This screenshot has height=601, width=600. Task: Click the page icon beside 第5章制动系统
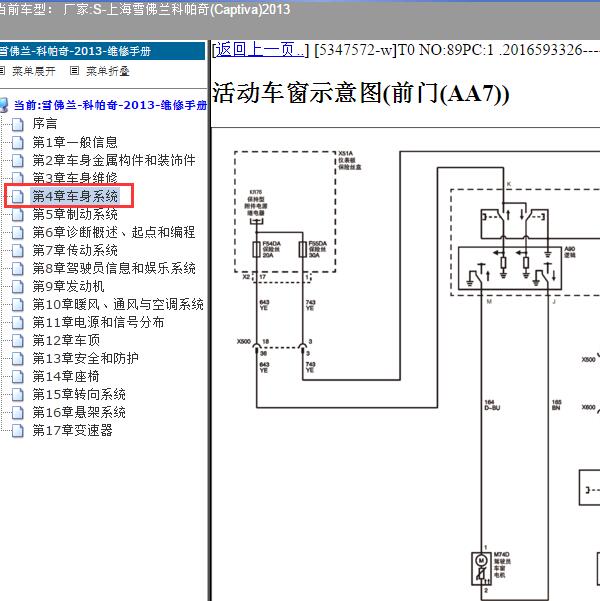tap(17, 214)
